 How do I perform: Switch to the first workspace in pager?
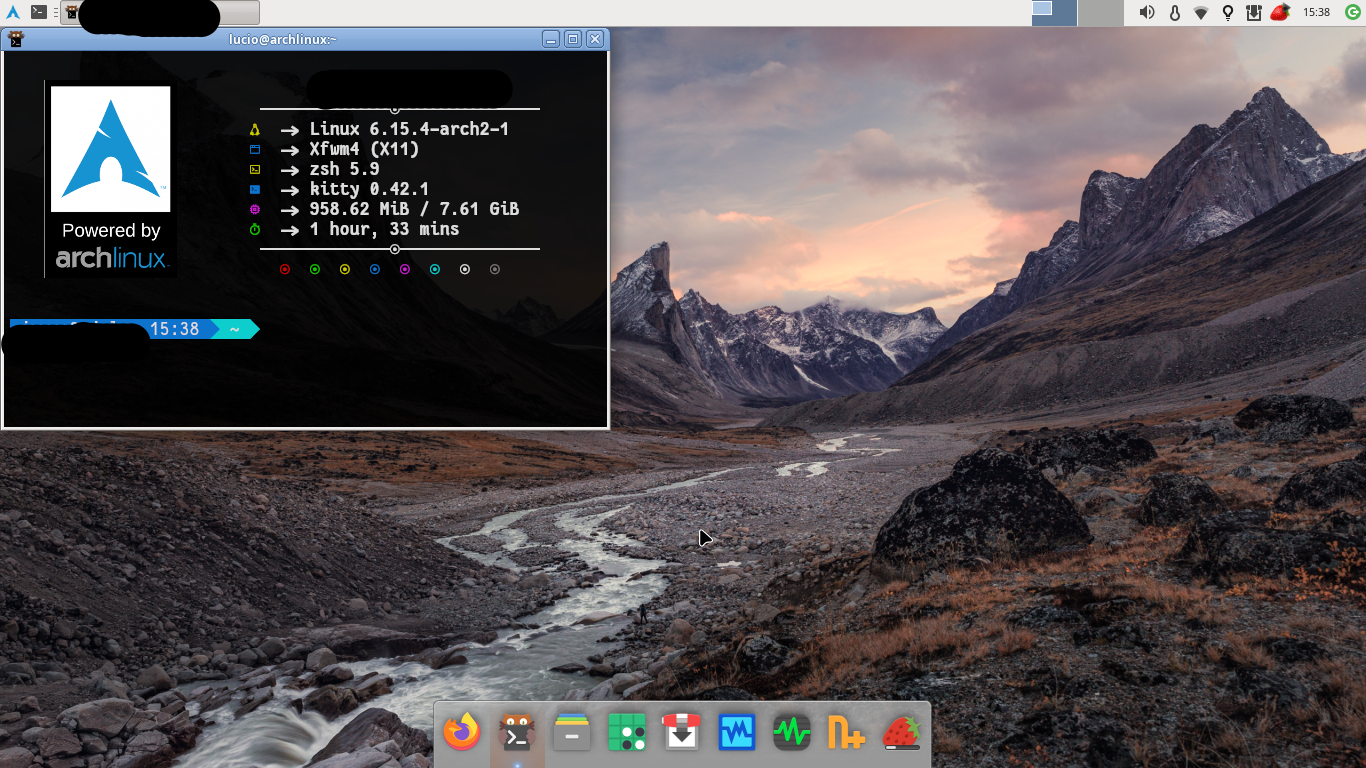1054,13
